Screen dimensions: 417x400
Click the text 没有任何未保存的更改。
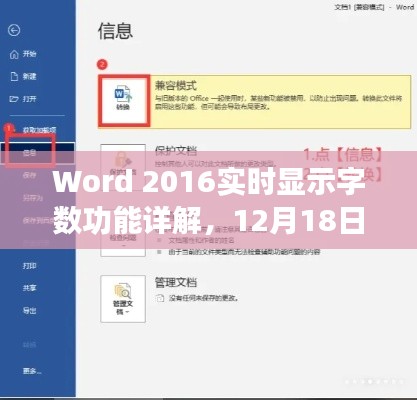(x=204, y=298)
